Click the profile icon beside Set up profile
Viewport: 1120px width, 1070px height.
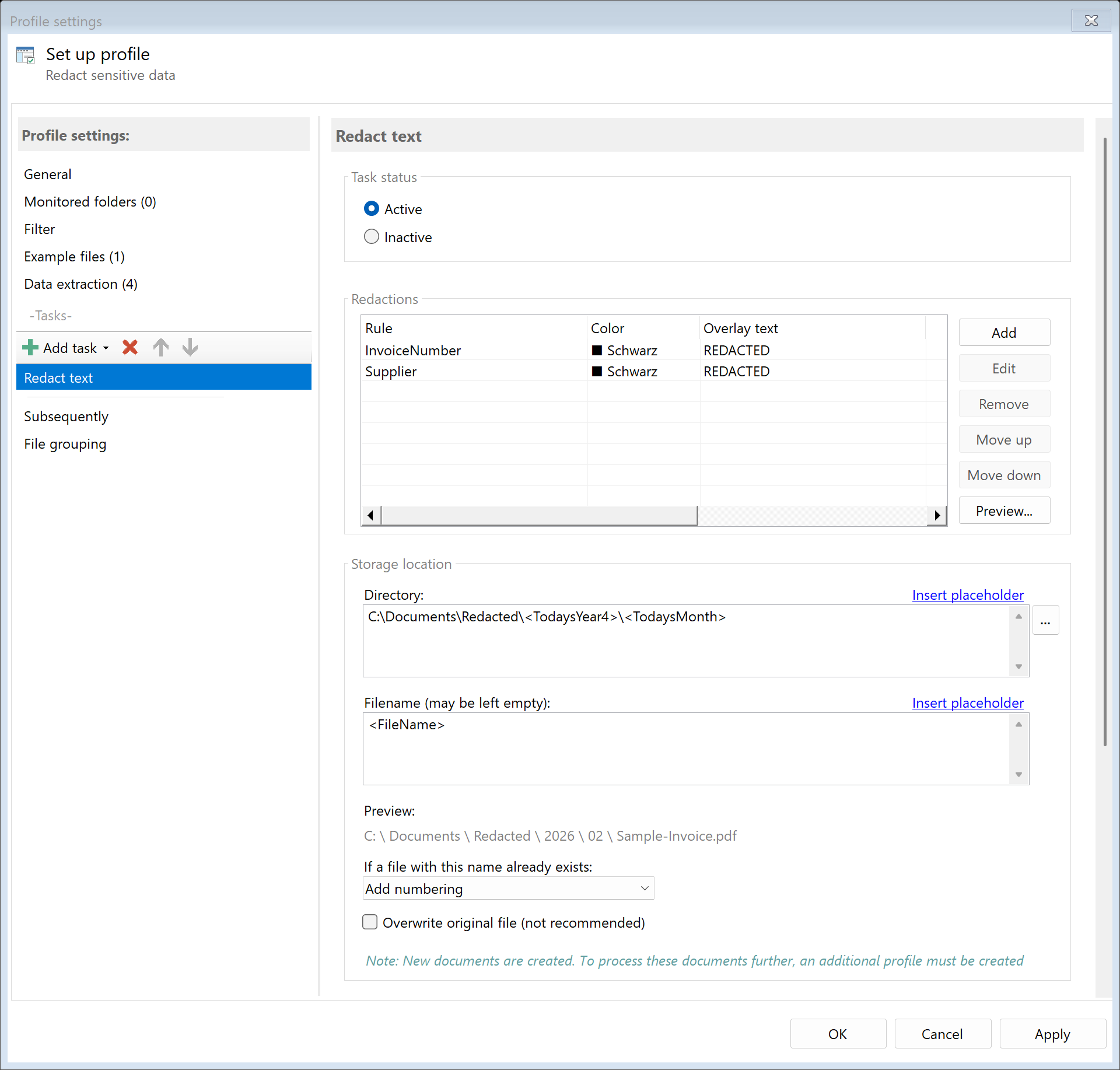pyautogui.click(x=26, y=56)
